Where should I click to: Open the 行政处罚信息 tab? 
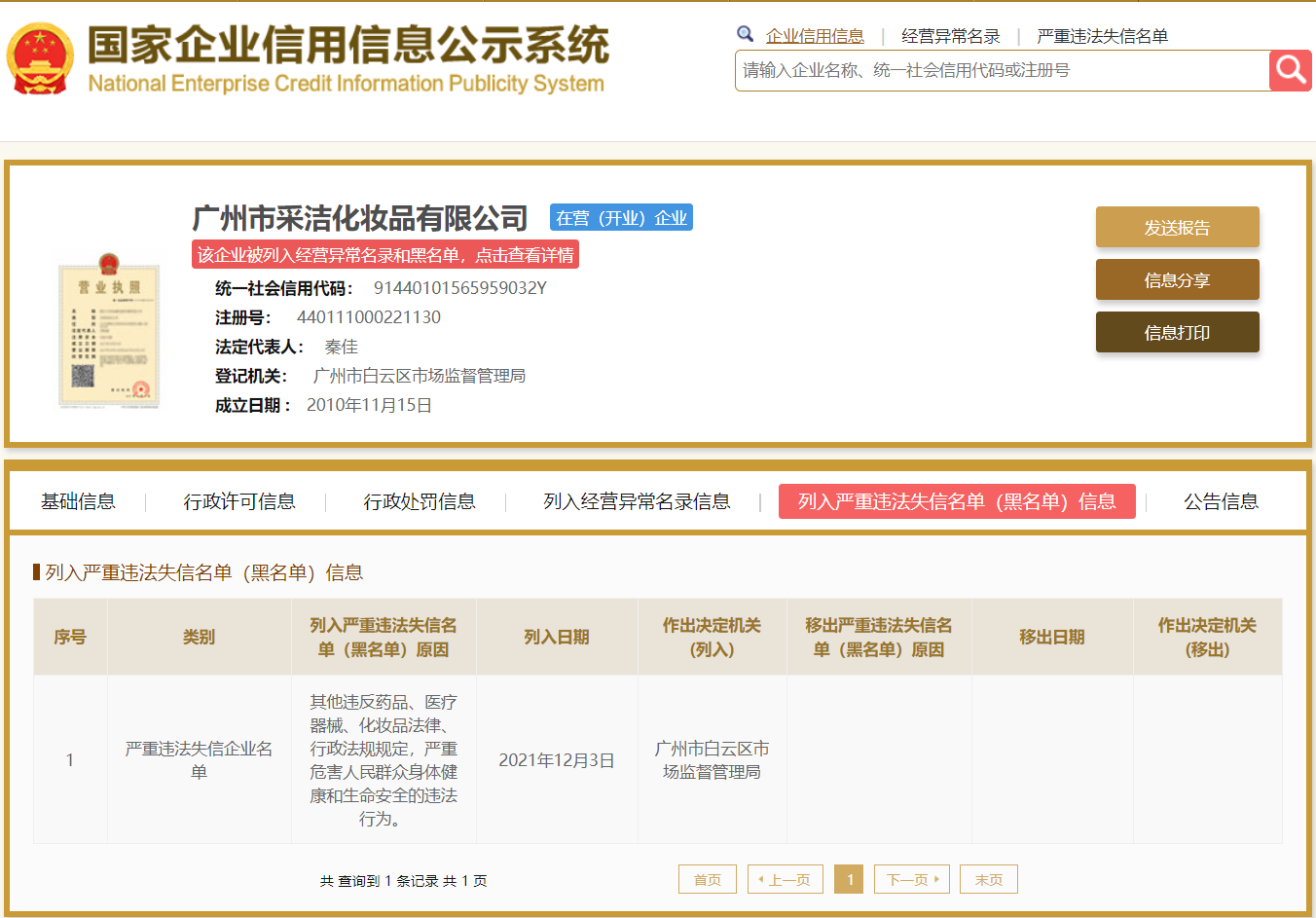pyautogui.click(x=420, y=501)
